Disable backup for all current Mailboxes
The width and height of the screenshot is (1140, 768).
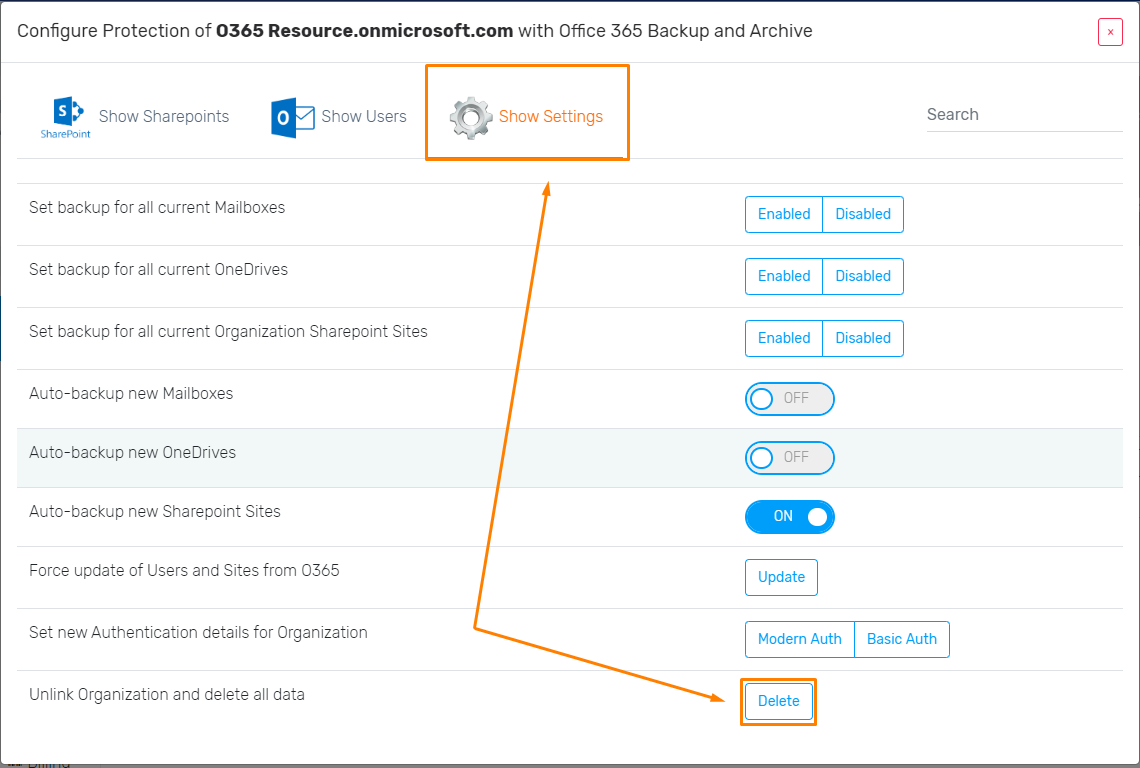863,215
